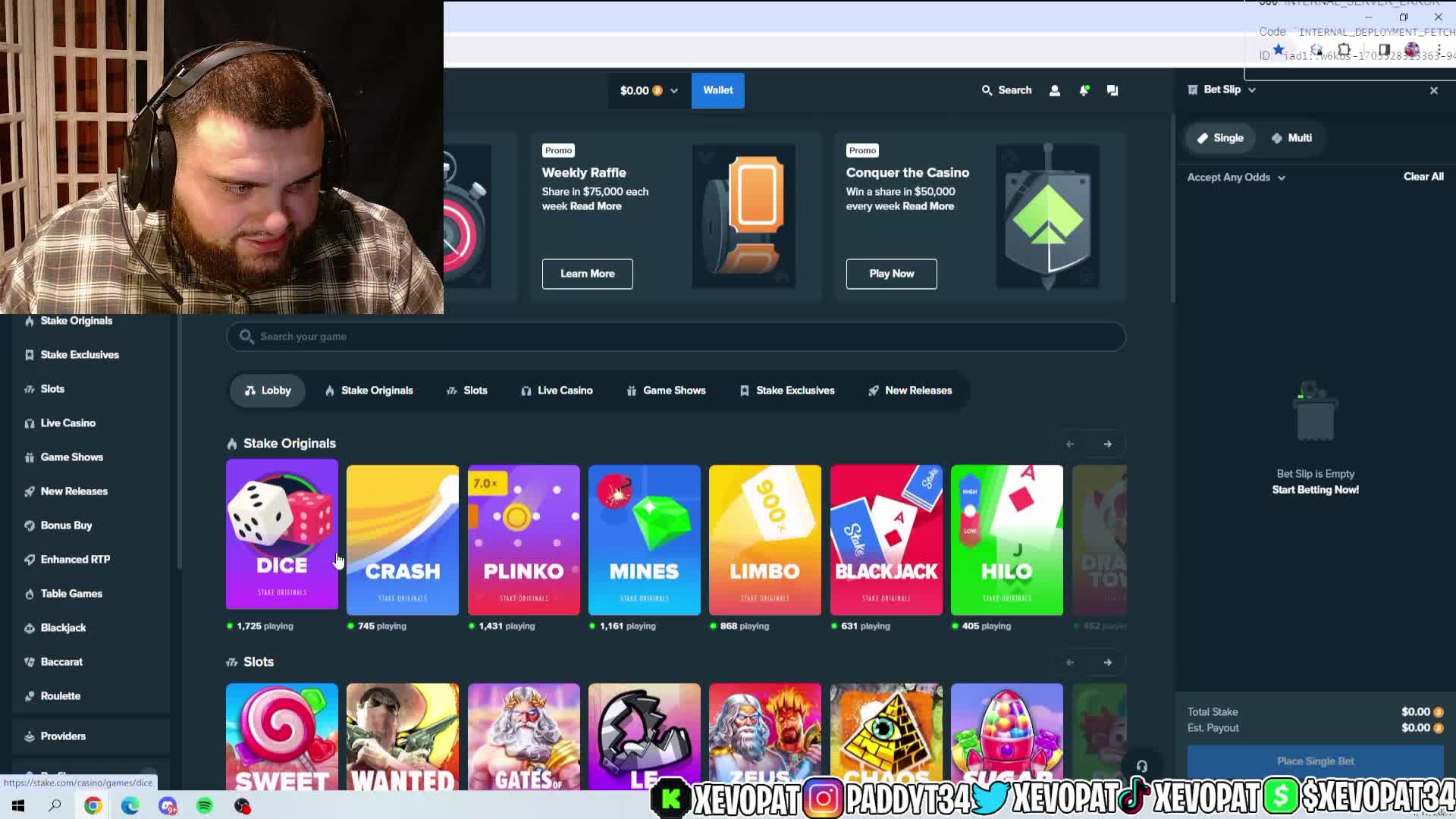Open Microsoft Edge from the taskbar

[x=130, y=805]
